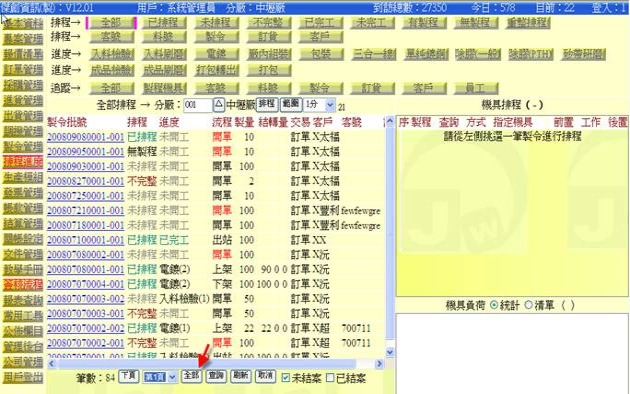Click the 員工 tracking button
Image resolution: width=630 pixels, height=394 pixels.
coord(476,88)
